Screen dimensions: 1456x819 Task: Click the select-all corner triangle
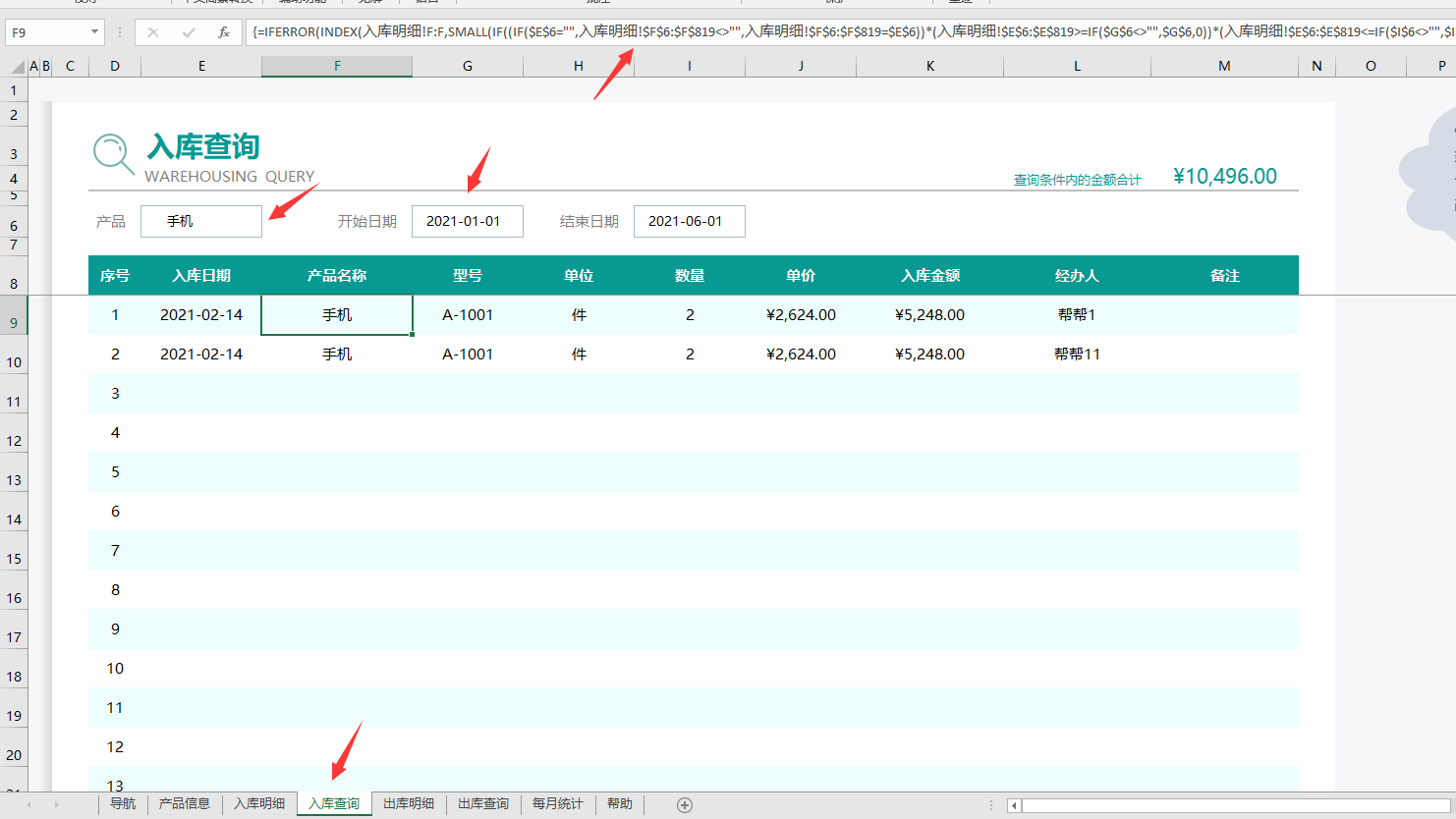click(18, 67)
